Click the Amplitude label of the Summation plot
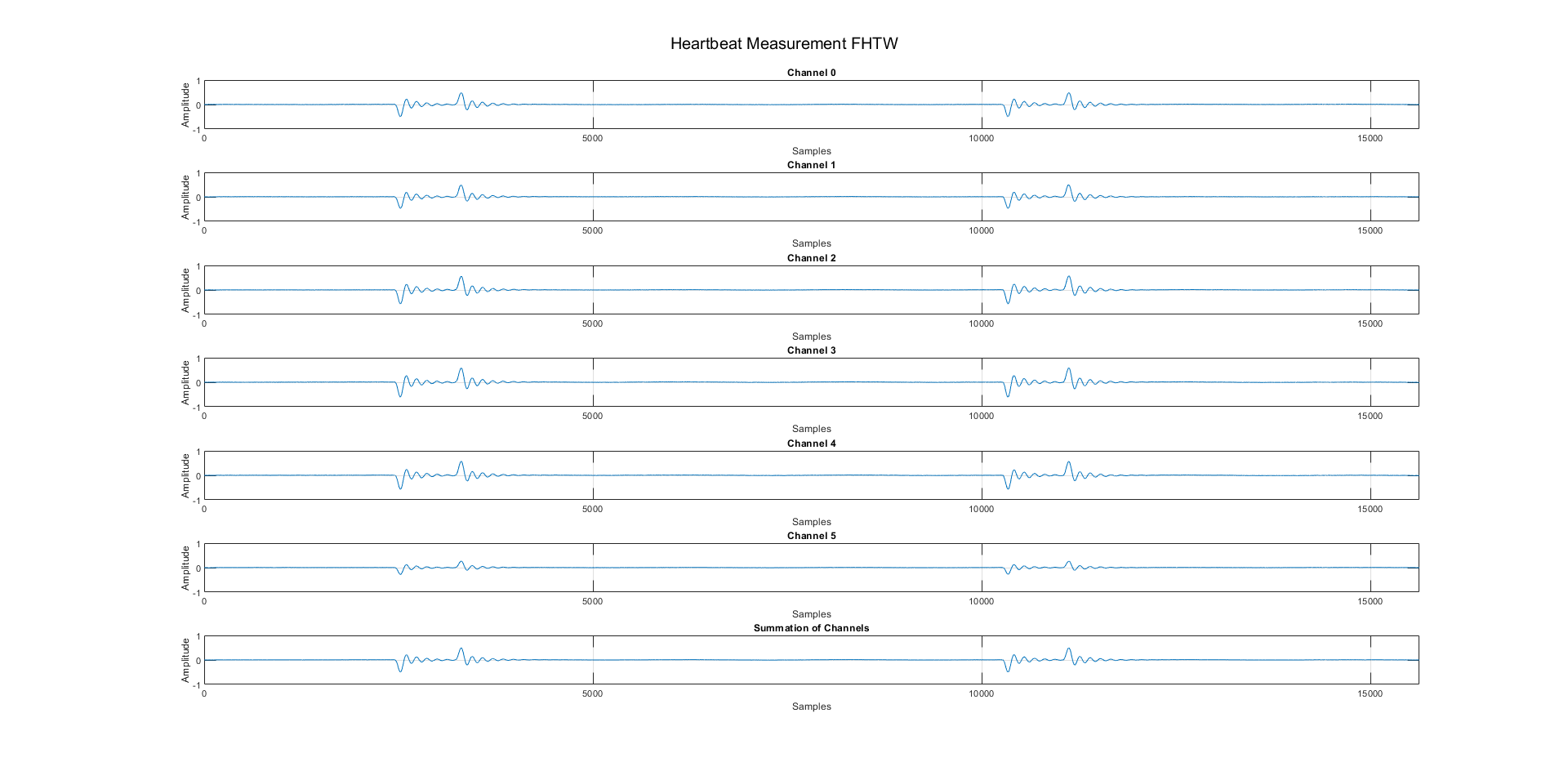1568x780 pixels. [x=185, y=660]
